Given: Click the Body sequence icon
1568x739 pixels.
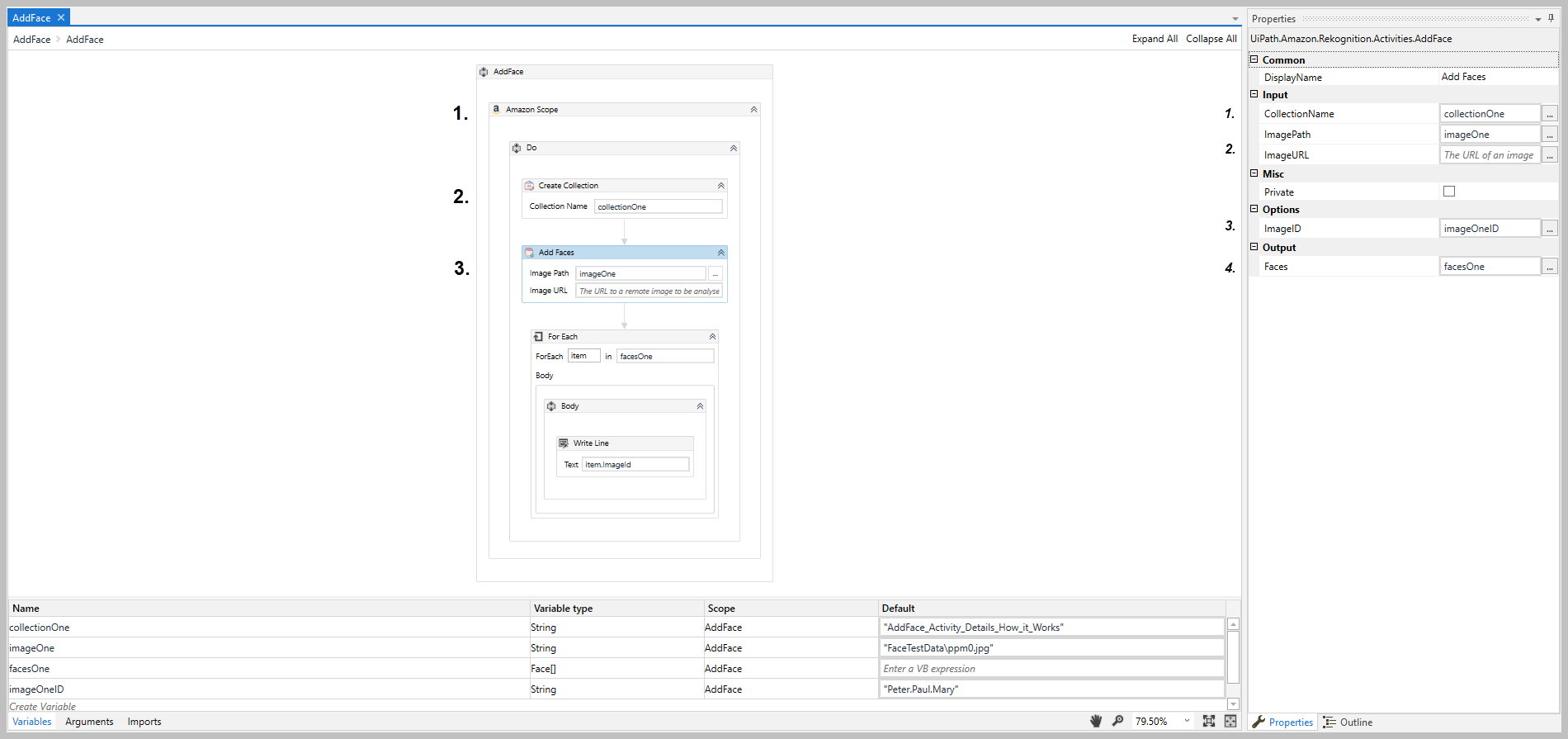Looking at the screenshot, I should [x=551, y=406].
